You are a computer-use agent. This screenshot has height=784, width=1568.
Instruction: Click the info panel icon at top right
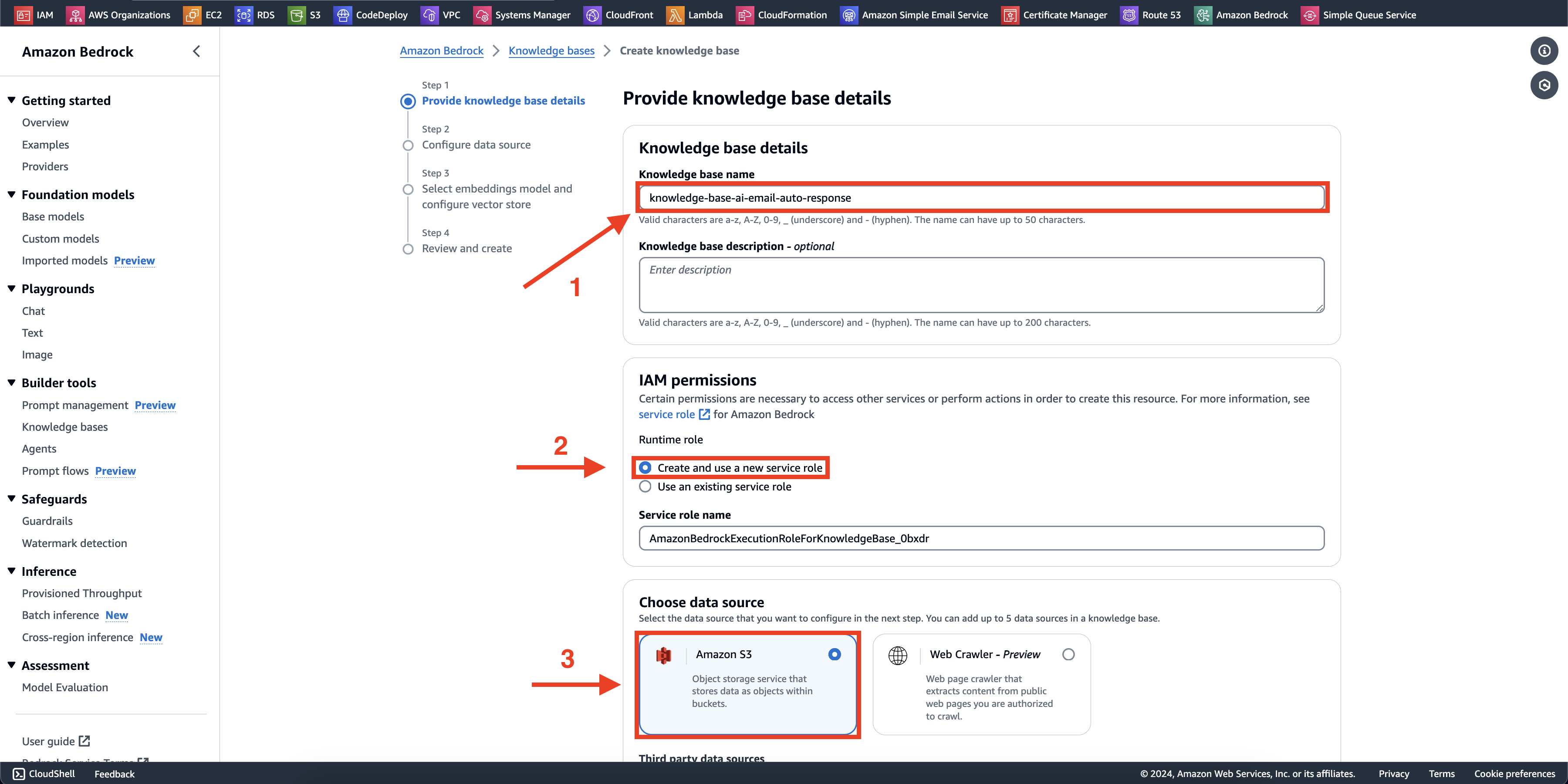point(1544,51)
